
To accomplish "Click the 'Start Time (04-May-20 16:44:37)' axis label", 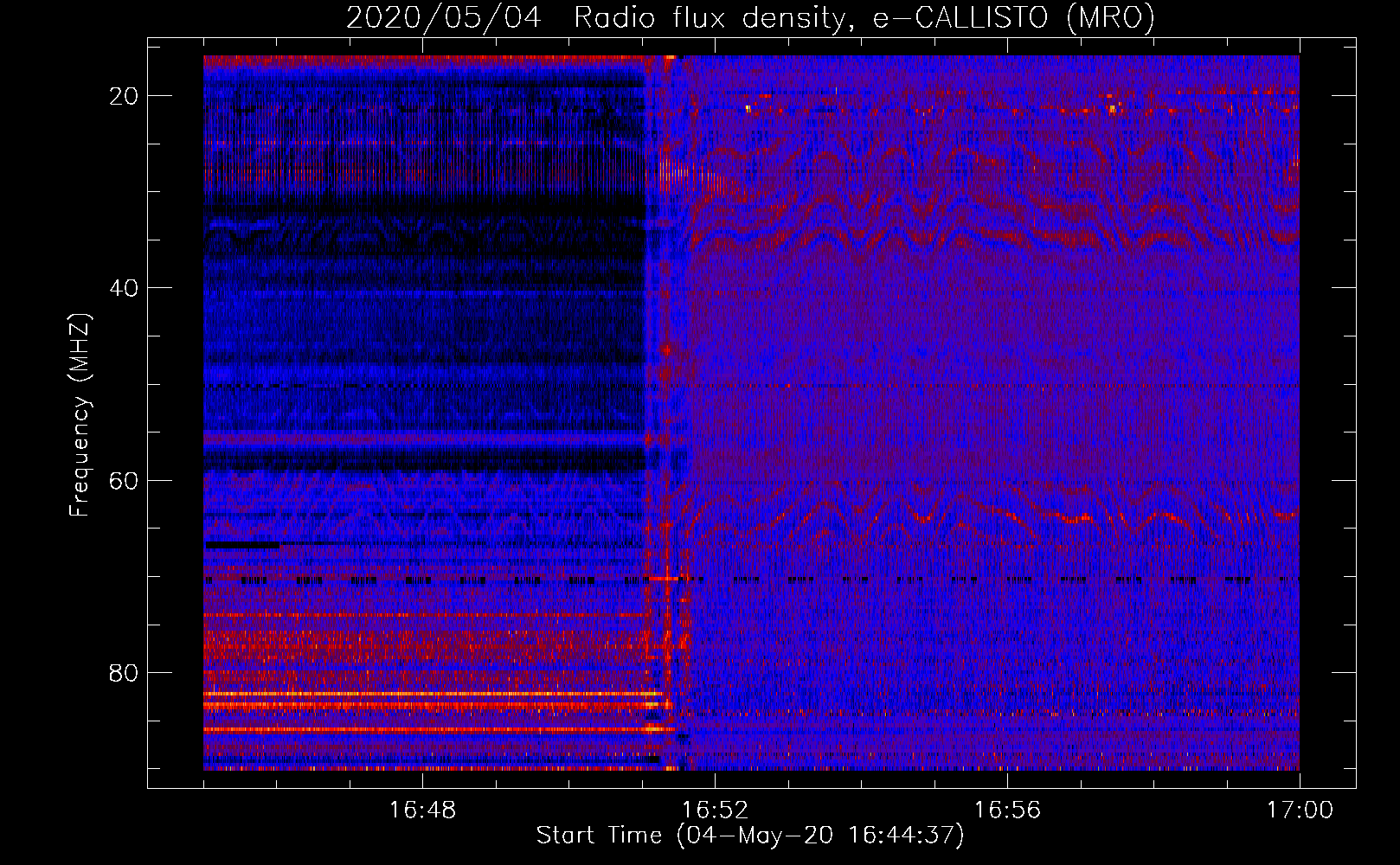I will (x=750, y=836).
